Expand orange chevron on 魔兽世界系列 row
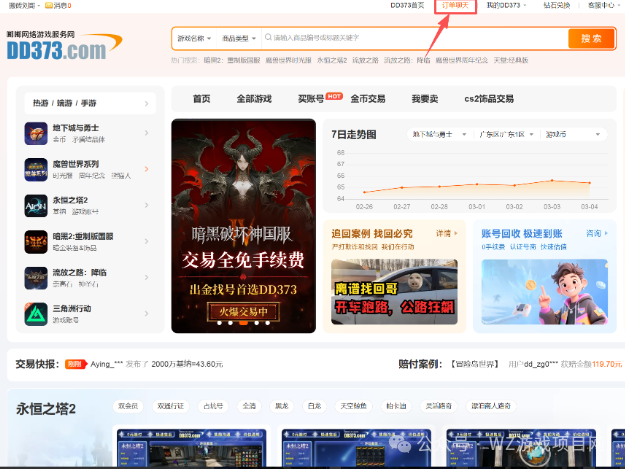The height and width of the screenshot is (469, 625). click(146, 169)
